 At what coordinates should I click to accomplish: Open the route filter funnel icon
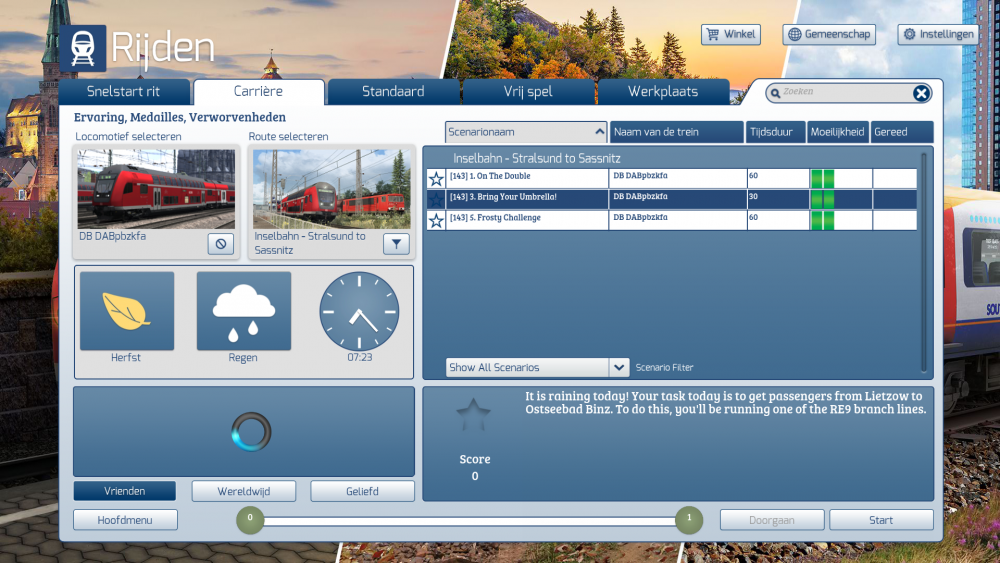pos(396,243)
